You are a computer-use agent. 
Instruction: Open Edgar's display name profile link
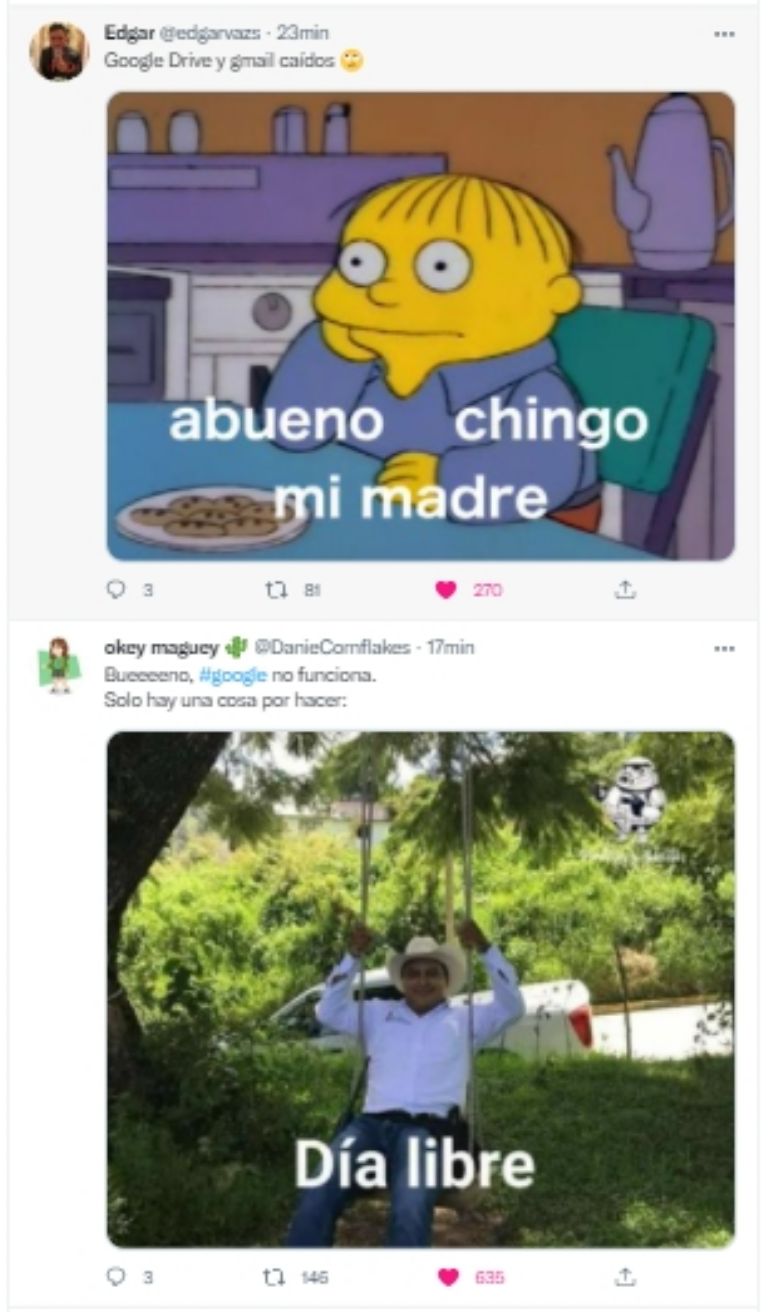point(124,33)
